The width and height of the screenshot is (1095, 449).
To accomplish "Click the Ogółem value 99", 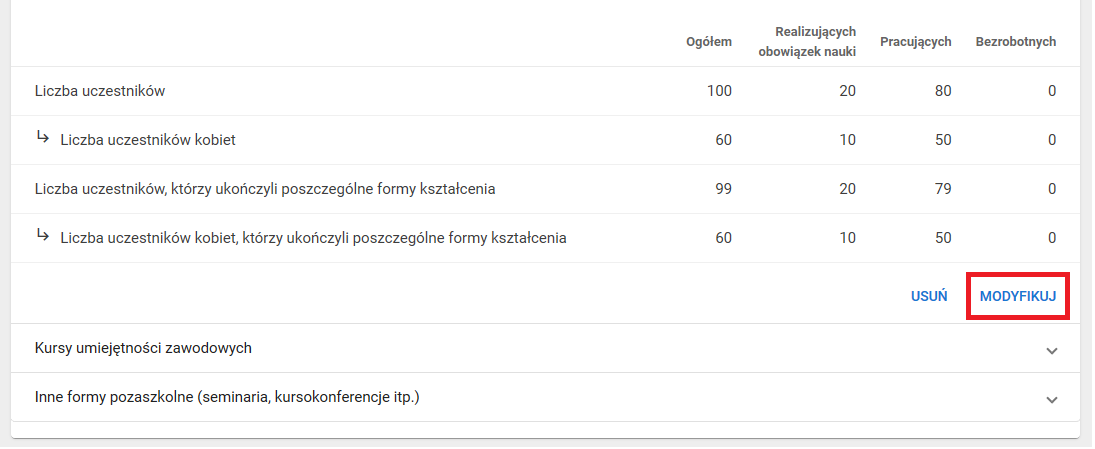I will 723,189.
